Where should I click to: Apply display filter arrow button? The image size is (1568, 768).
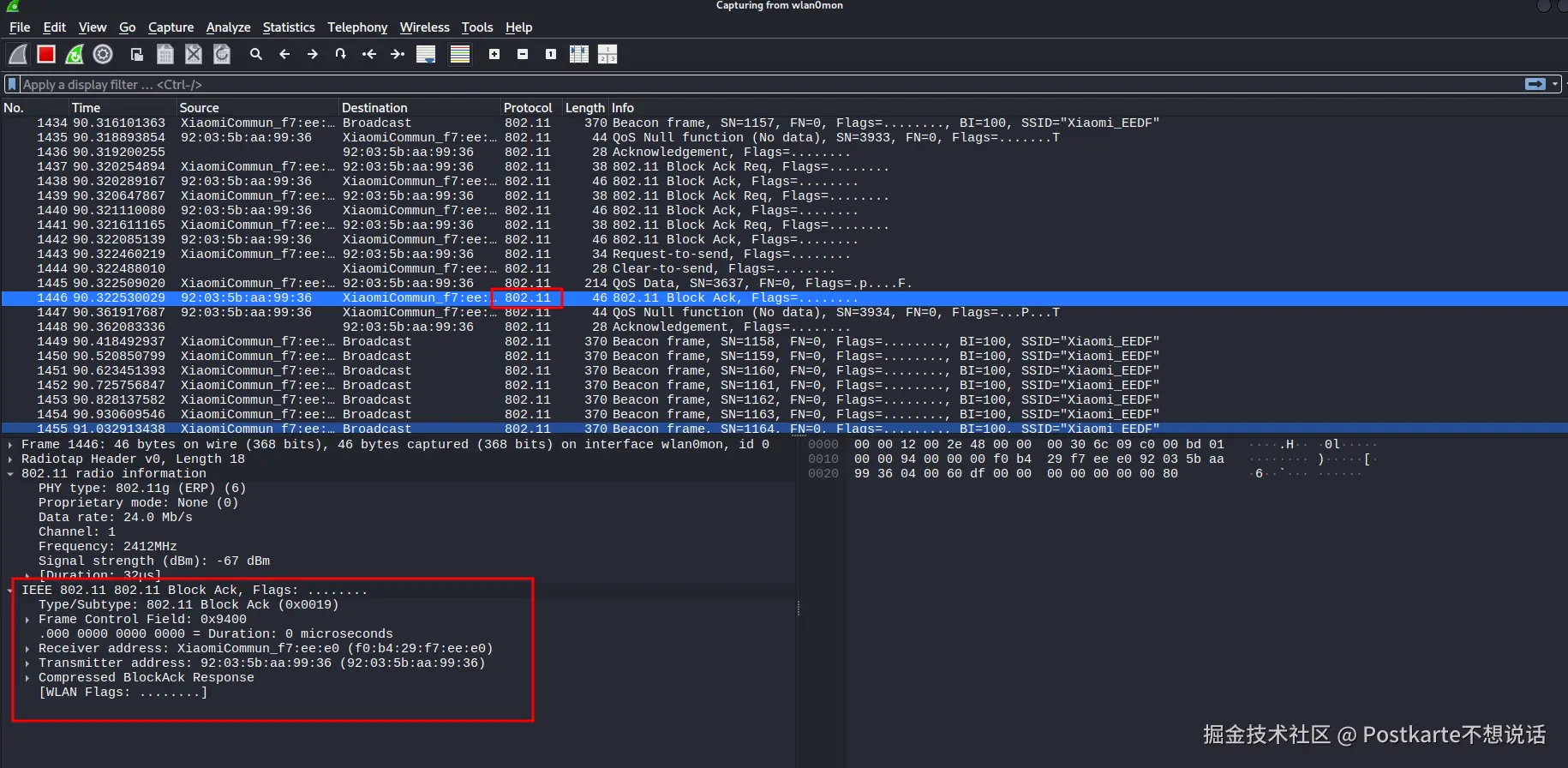point(1535,84)
